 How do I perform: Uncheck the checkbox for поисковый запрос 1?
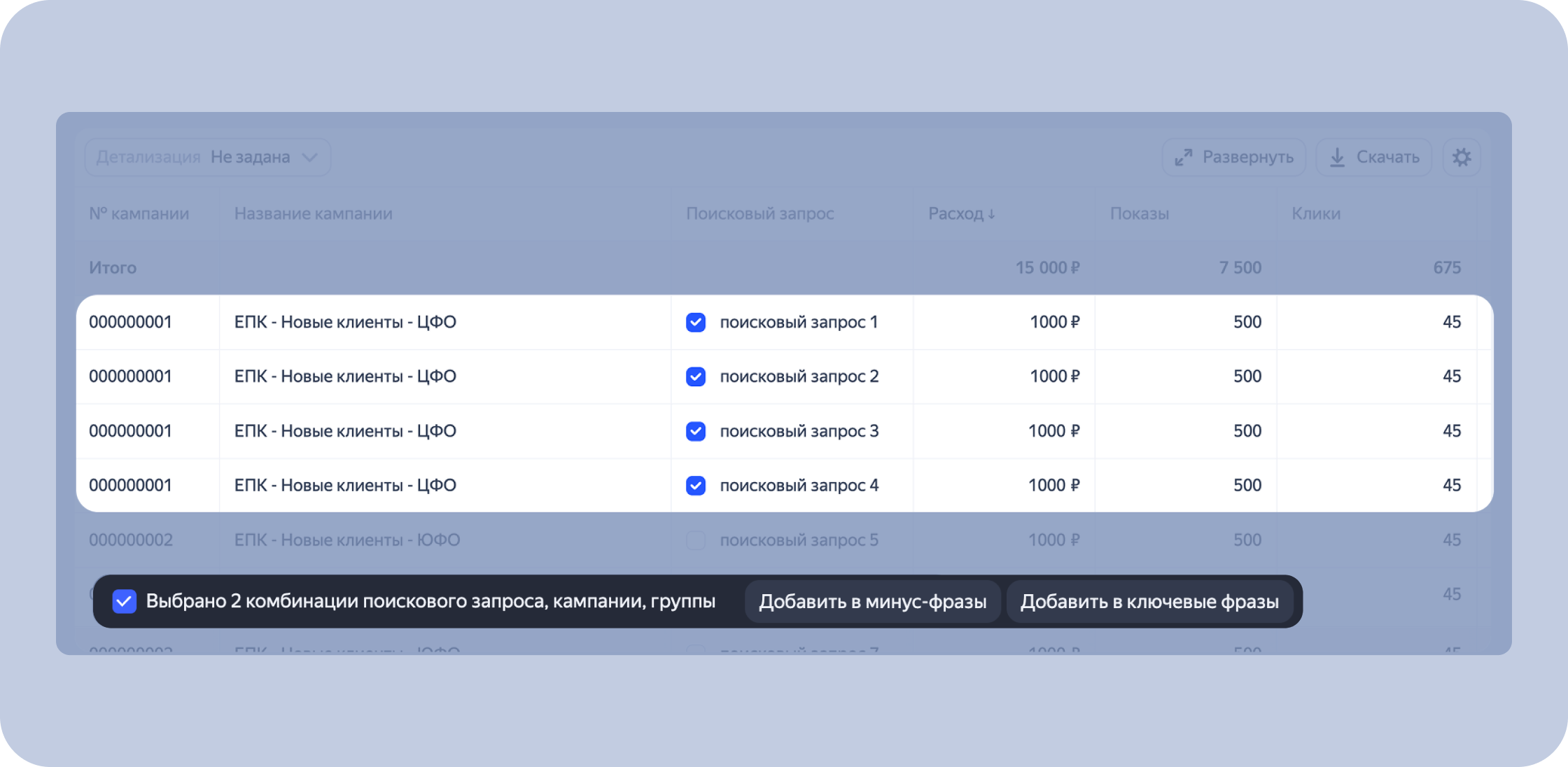click(696, 322)
